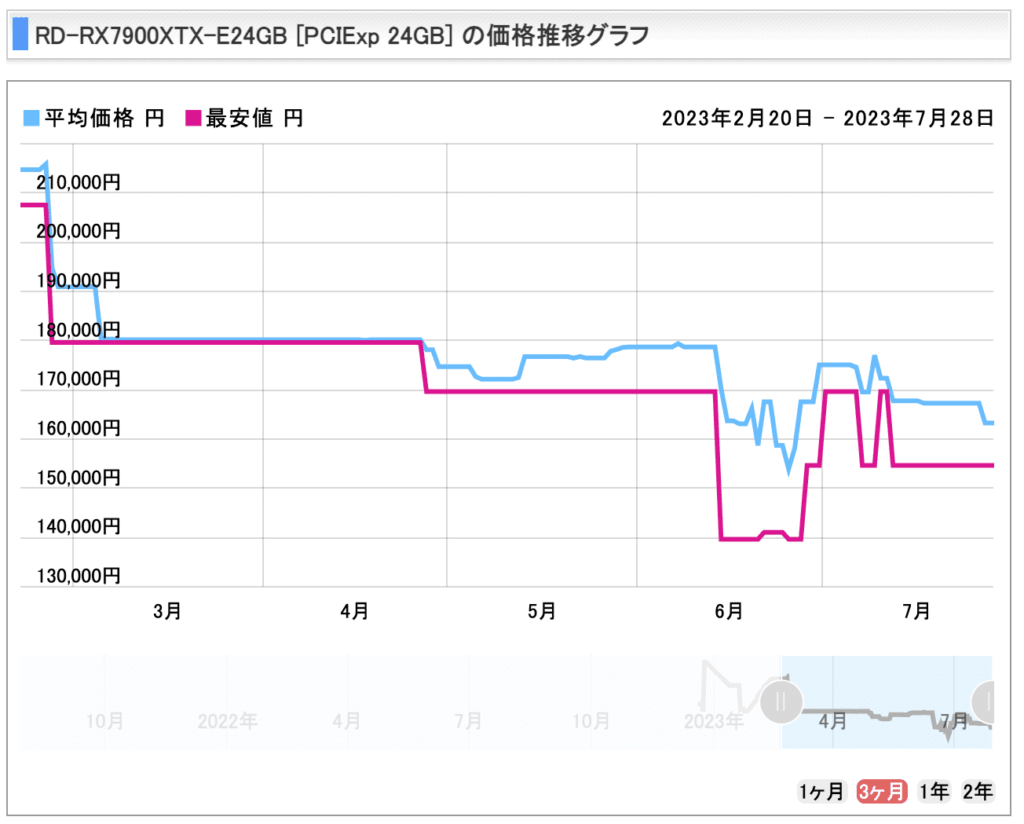Select the 1ヶ月 period button
This screenshot has width=1024, height=824.
[x=822, y=792]
